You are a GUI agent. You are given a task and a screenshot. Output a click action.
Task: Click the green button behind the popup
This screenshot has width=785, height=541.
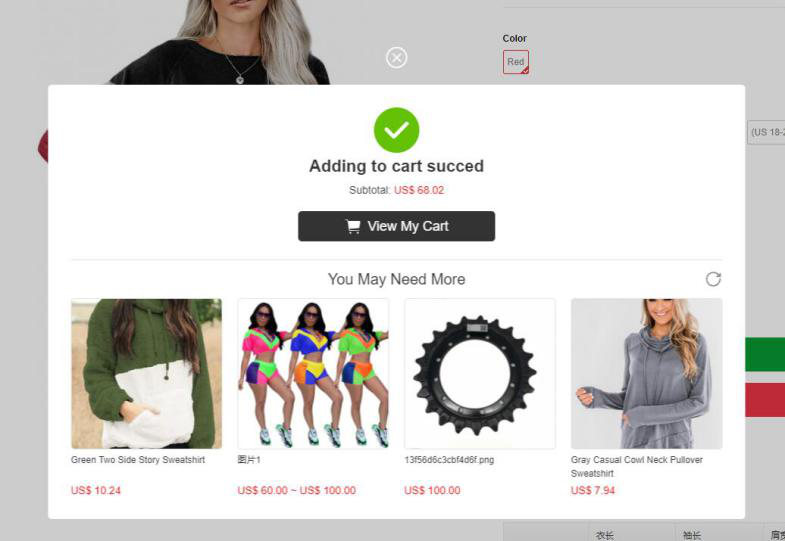(x=765, y=354)
